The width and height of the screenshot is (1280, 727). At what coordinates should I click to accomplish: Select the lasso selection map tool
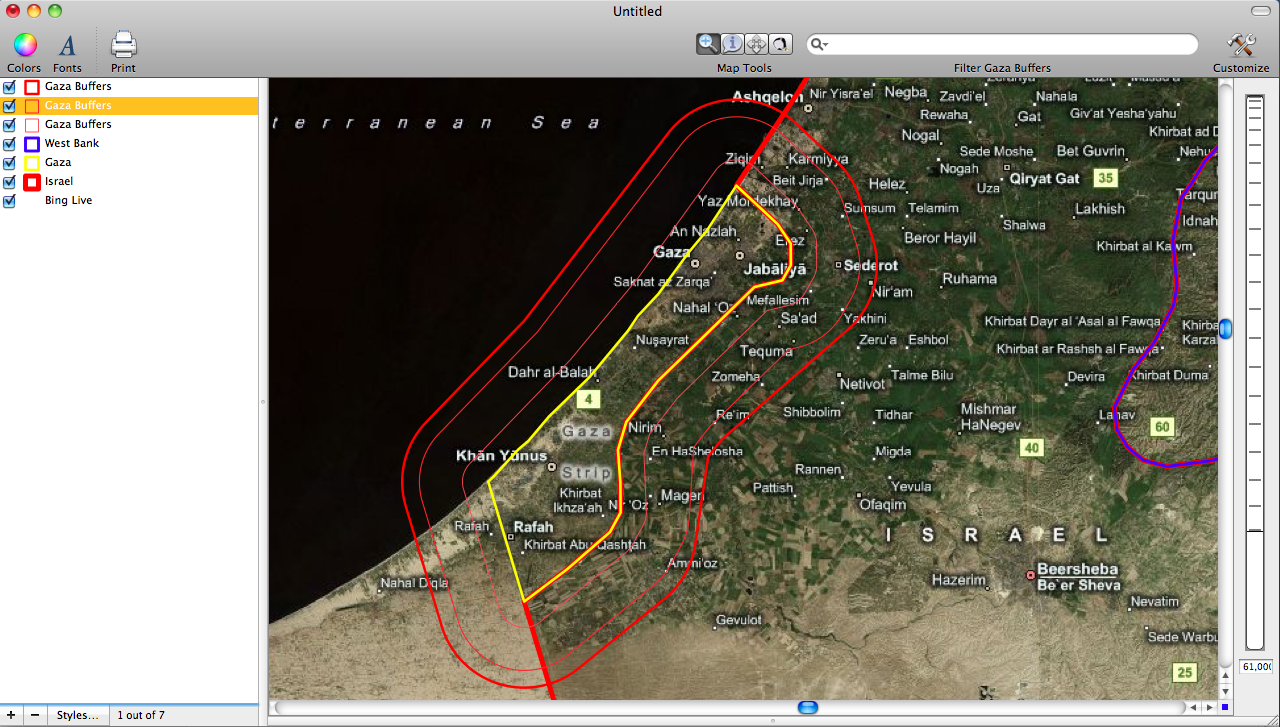[780, 44]
